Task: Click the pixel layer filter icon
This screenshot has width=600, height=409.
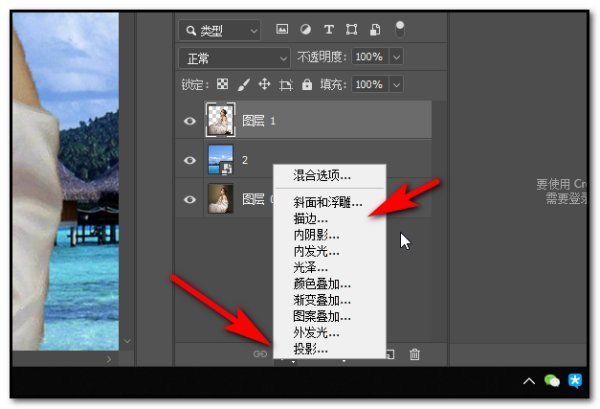Action: [282, 29]
